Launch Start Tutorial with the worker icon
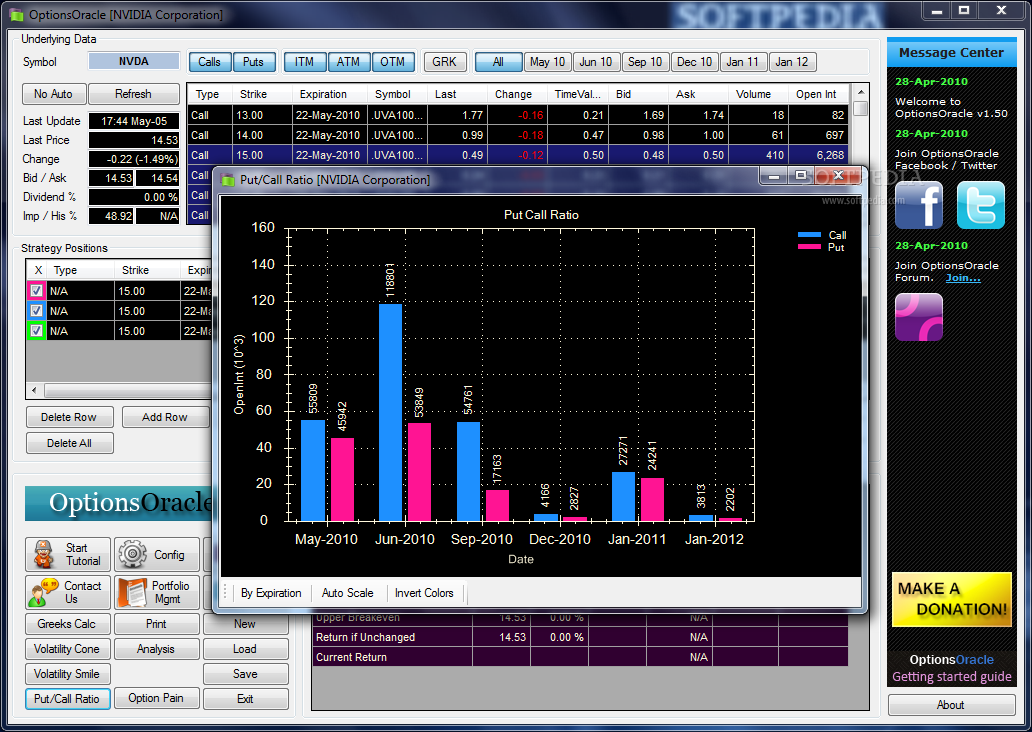 [x=68, y=554]
